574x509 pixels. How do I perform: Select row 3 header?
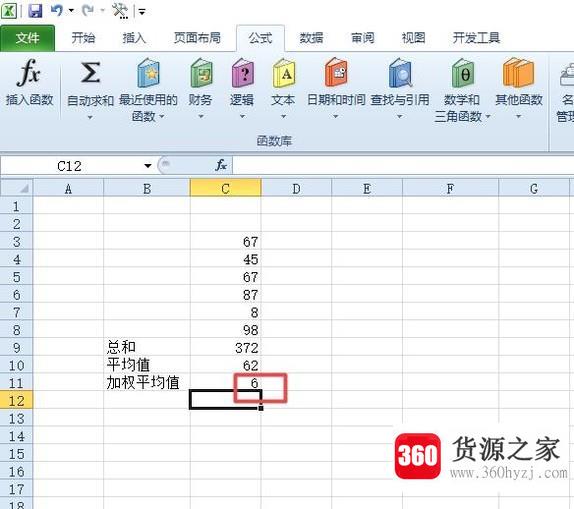(x=17, y=242)
